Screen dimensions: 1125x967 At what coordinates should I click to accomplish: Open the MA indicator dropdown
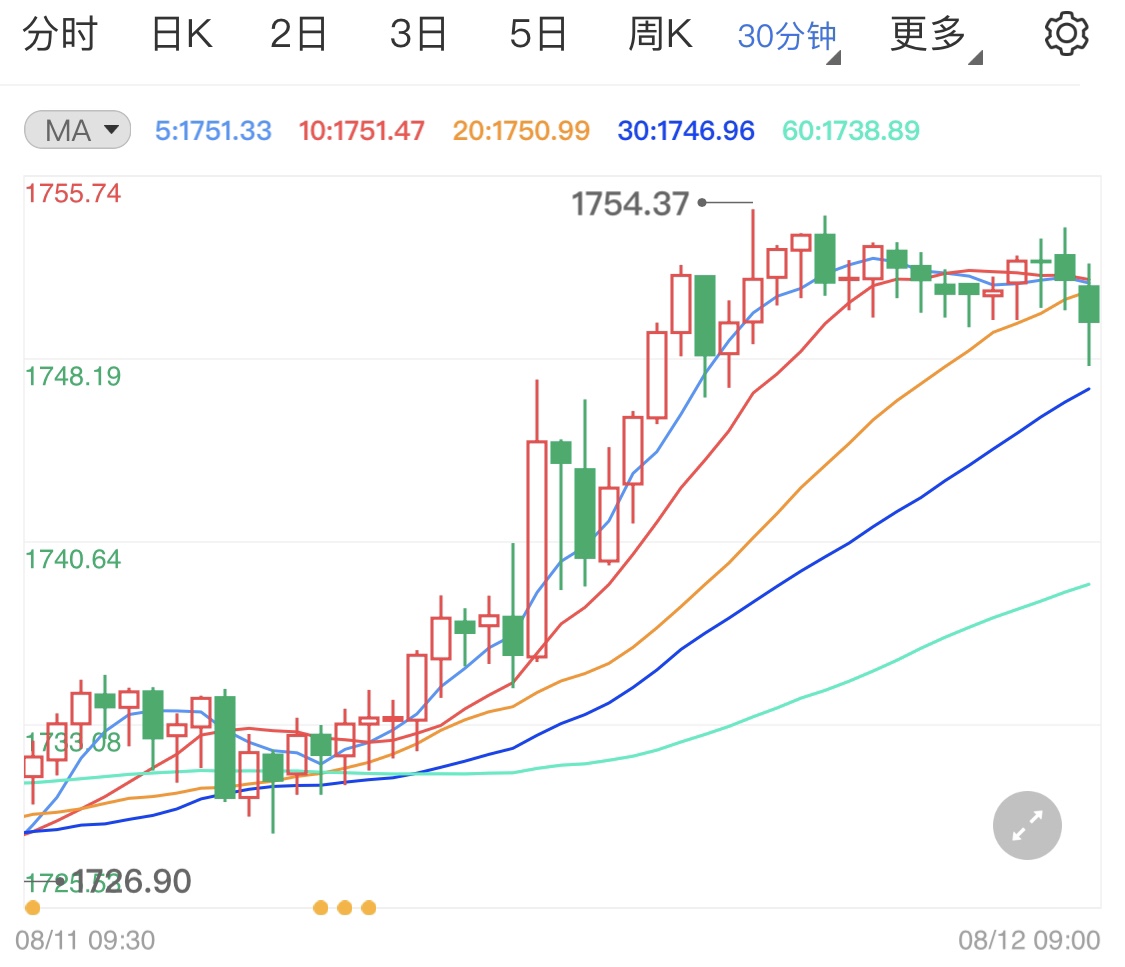(x=77, y=130)
